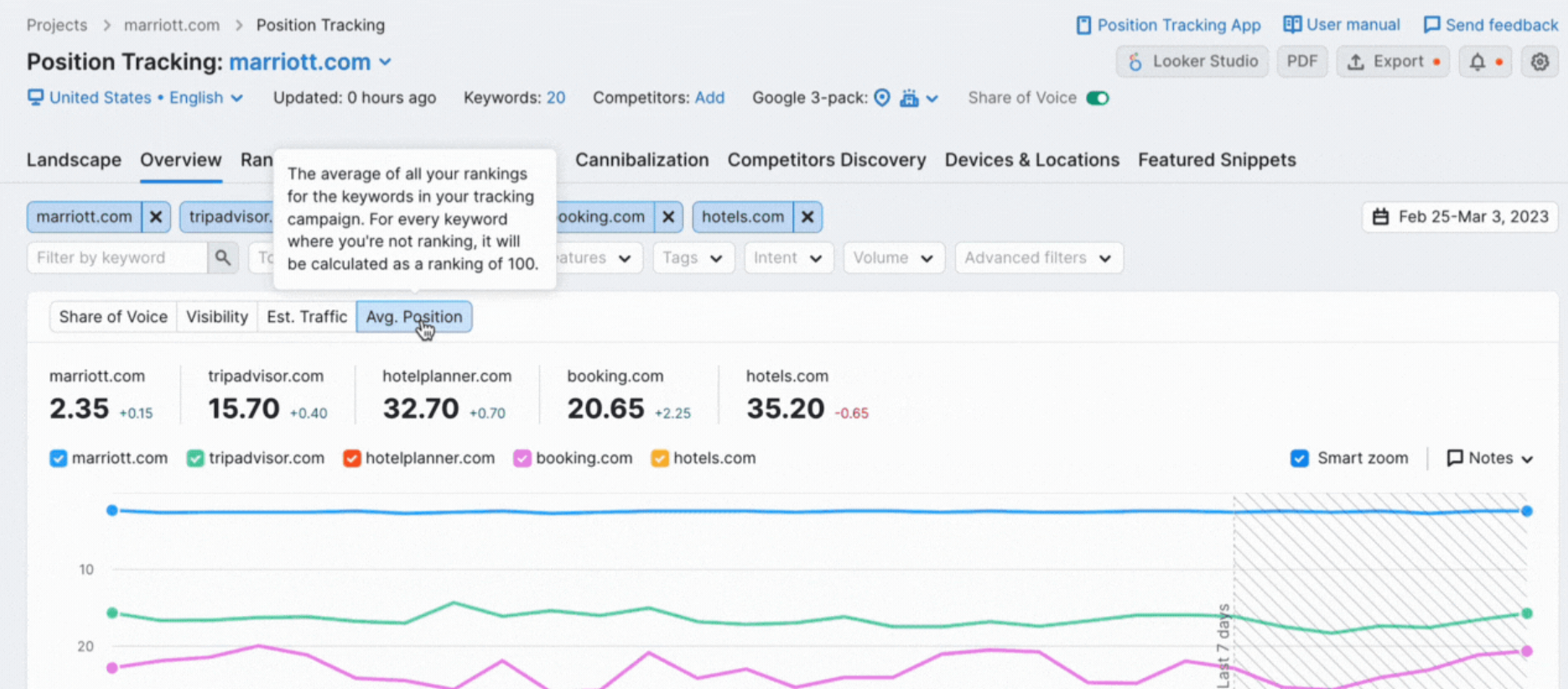Uncheck the booking.com chart checkbox

522,458
